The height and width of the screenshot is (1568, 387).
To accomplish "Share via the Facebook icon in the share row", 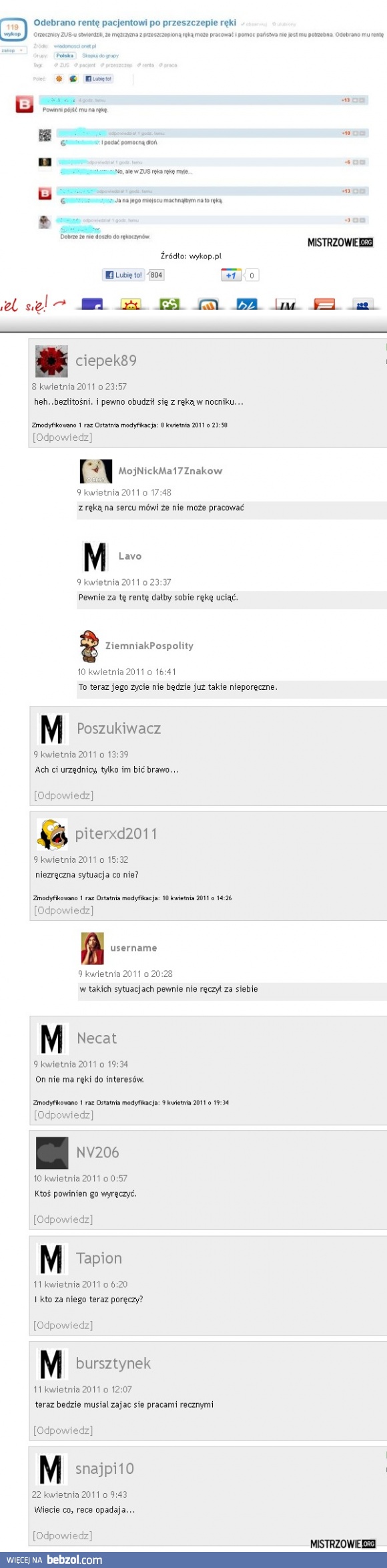I will (x=92, y=305).
